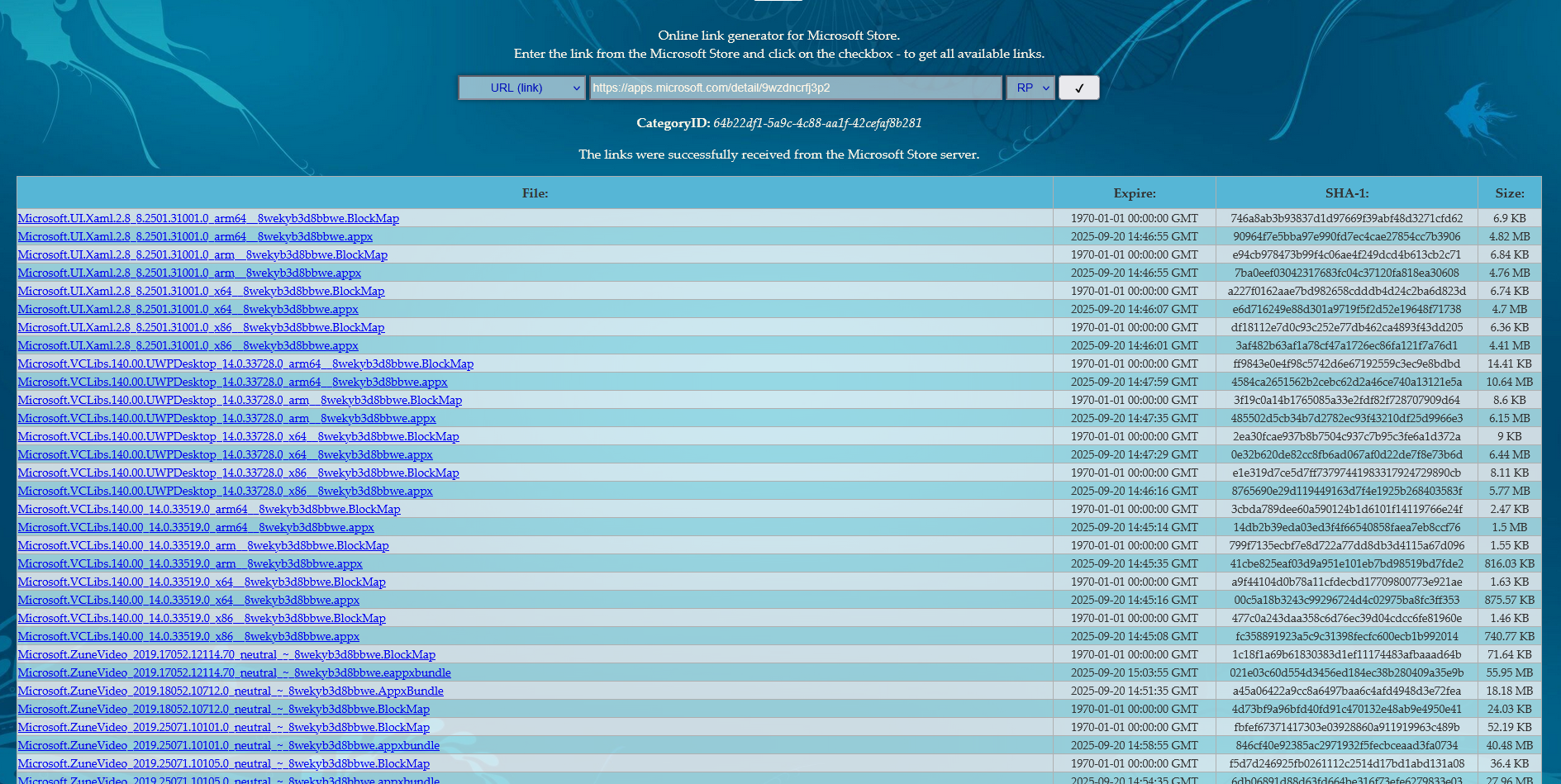Screen dimensions: 1561x784
Task: Download VCLibs UWPDesktop x86 appx file
Action: click(x=226, y=491)
